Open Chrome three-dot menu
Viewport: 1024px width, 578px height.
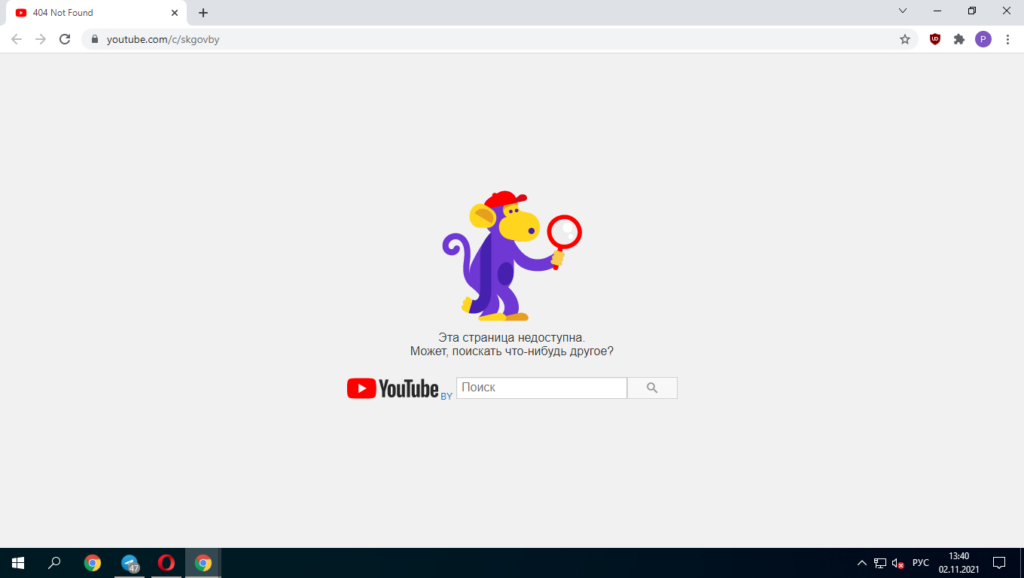tap(1007, 39)
